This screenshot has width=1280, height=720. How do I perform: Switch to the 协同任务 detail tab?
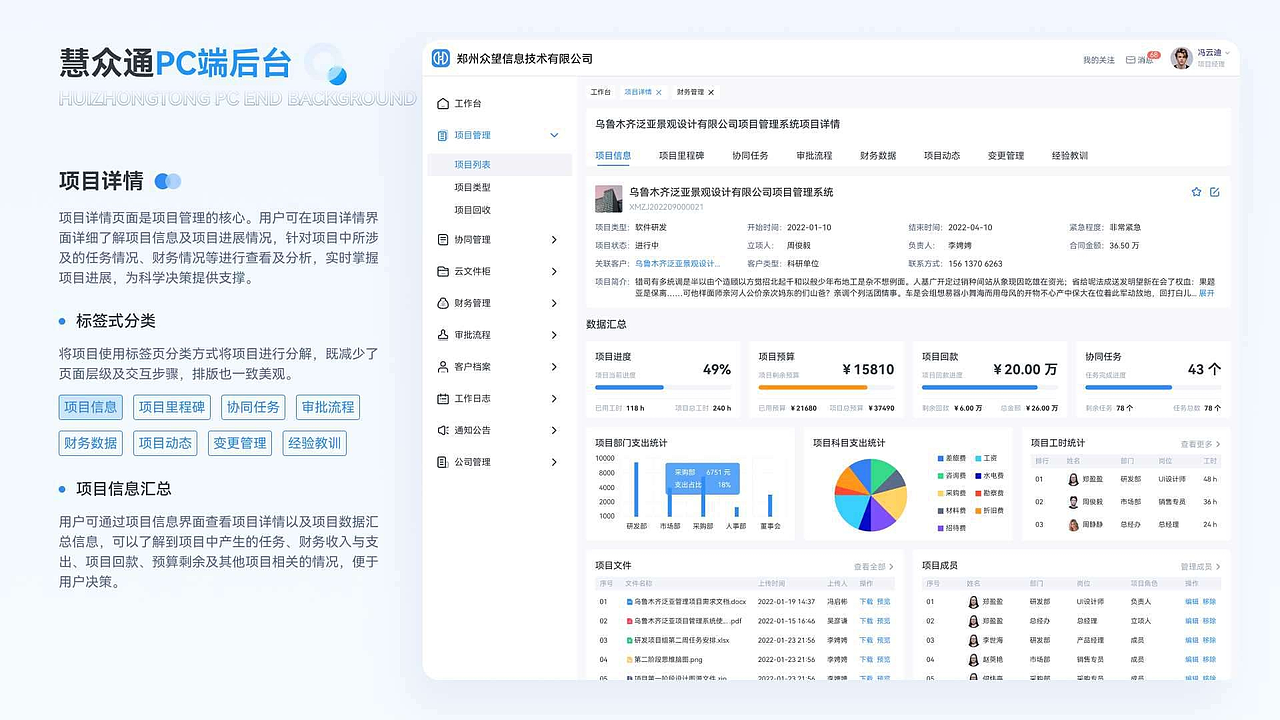(750, 156)
